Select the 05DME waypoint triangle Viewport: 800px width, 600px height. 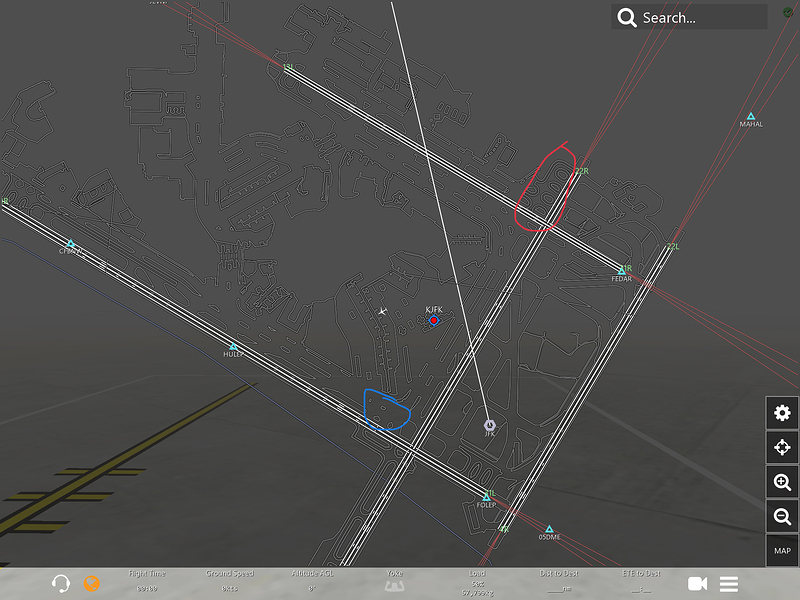(x=549, y=529)
